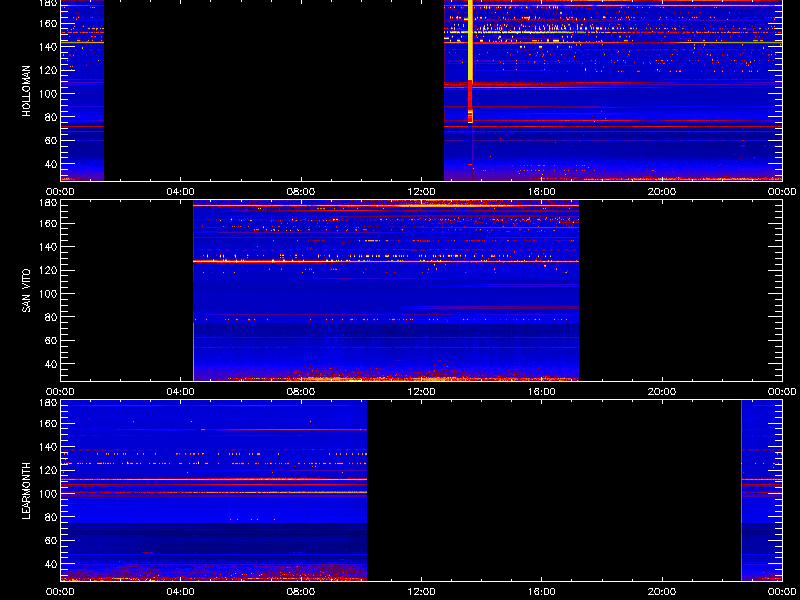
Task: Select the 16:00 time label under Holloman panel
Action: [x=541, y=192]
